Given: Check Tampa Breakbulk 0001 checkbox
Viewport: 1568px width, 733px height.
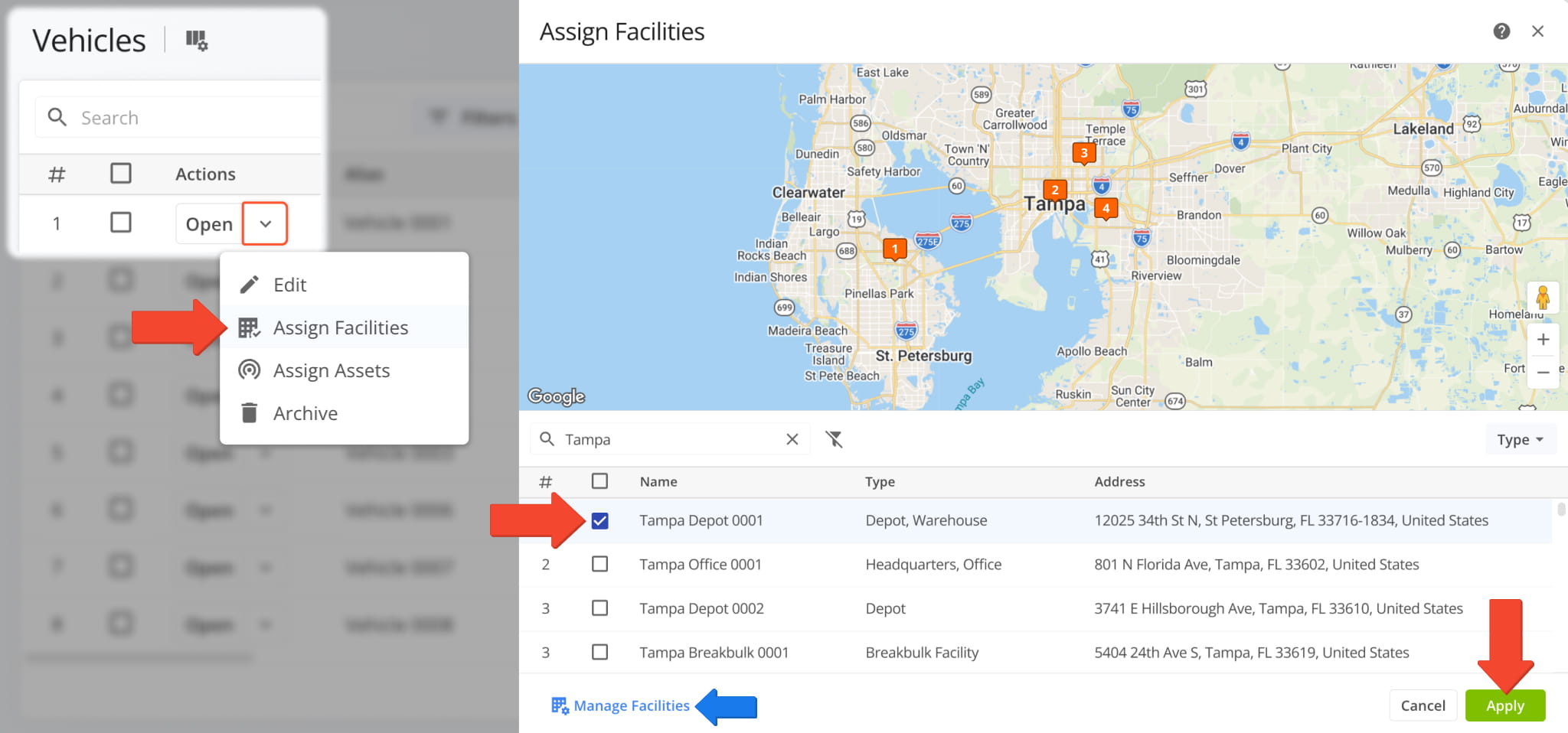Looking at the screenshot, I should point(599,653).
